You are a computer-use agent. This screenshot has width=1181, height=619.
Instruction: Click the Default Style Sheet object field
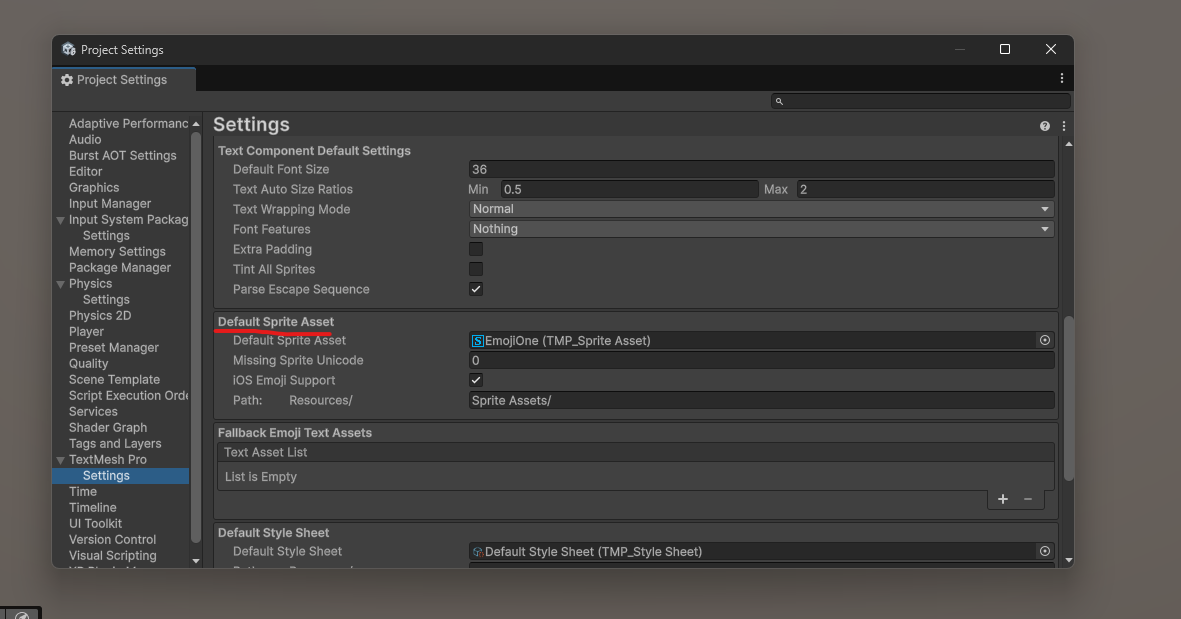(761, 551)
